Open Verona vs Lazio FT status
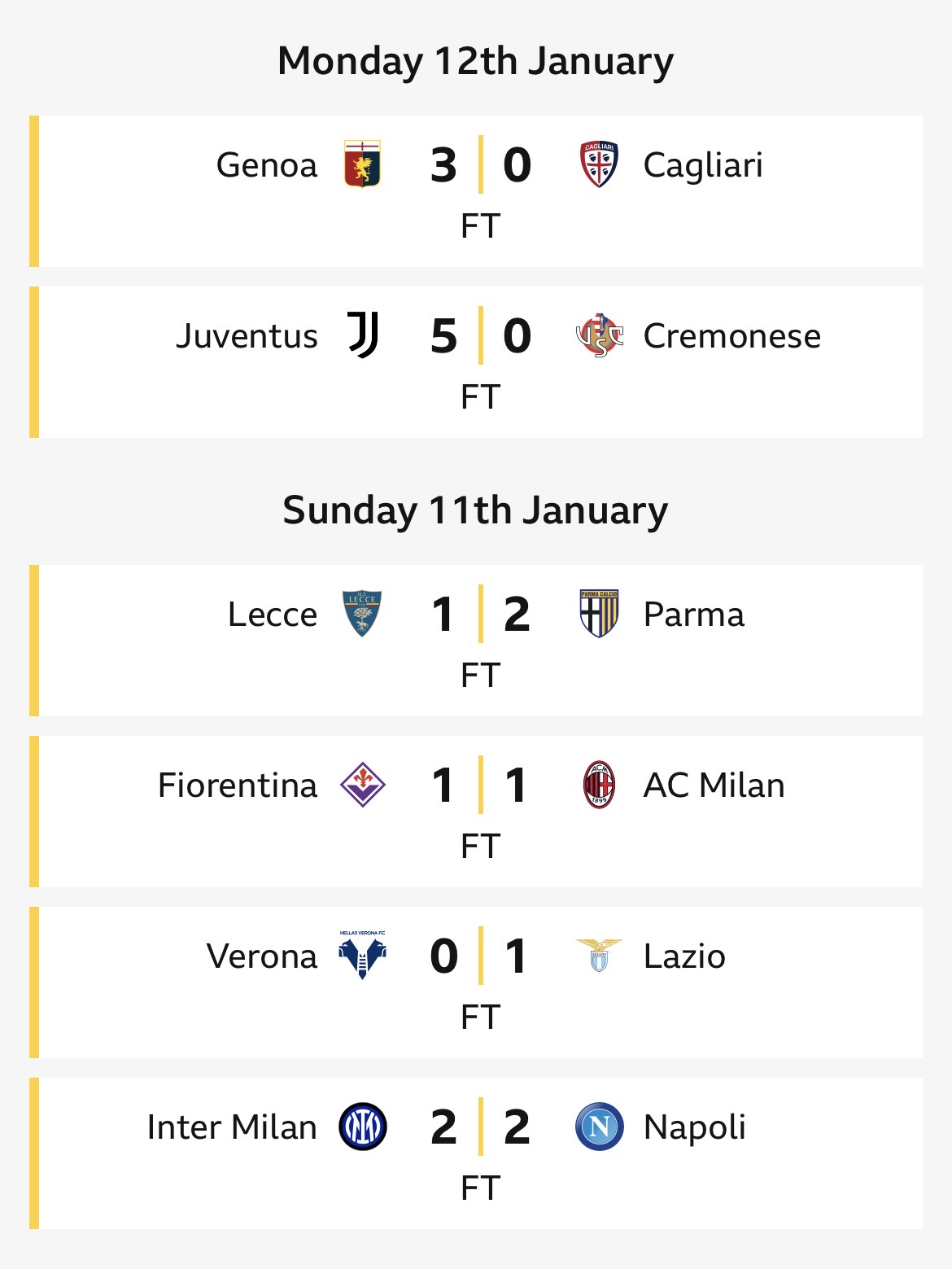The width and height of the screenshot is (952, 1269). (x=480, y=1017)
